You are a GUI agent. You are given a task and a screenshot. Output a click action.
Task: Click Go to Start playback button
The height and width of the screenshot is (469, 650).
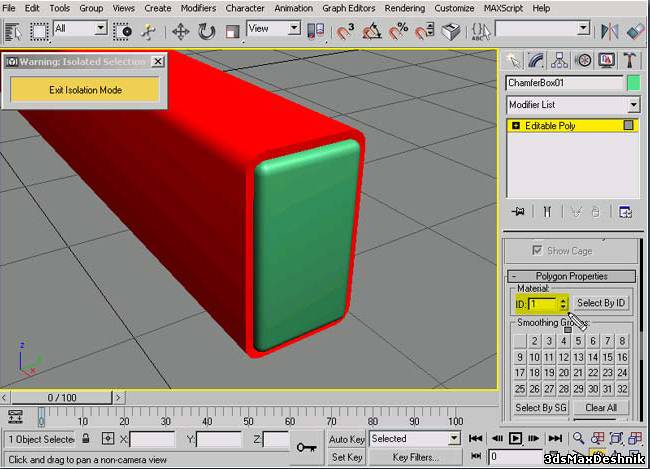coord(475,438)
